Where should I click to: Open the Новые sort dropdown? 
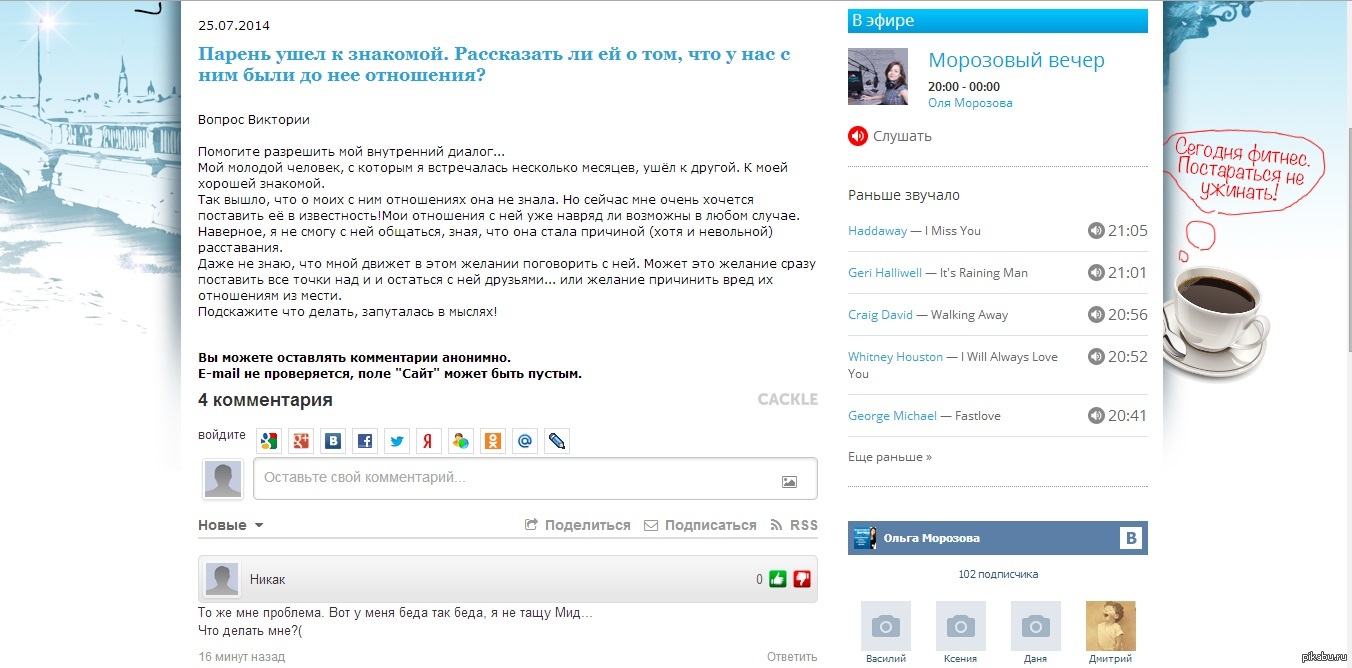pos(230,525)
